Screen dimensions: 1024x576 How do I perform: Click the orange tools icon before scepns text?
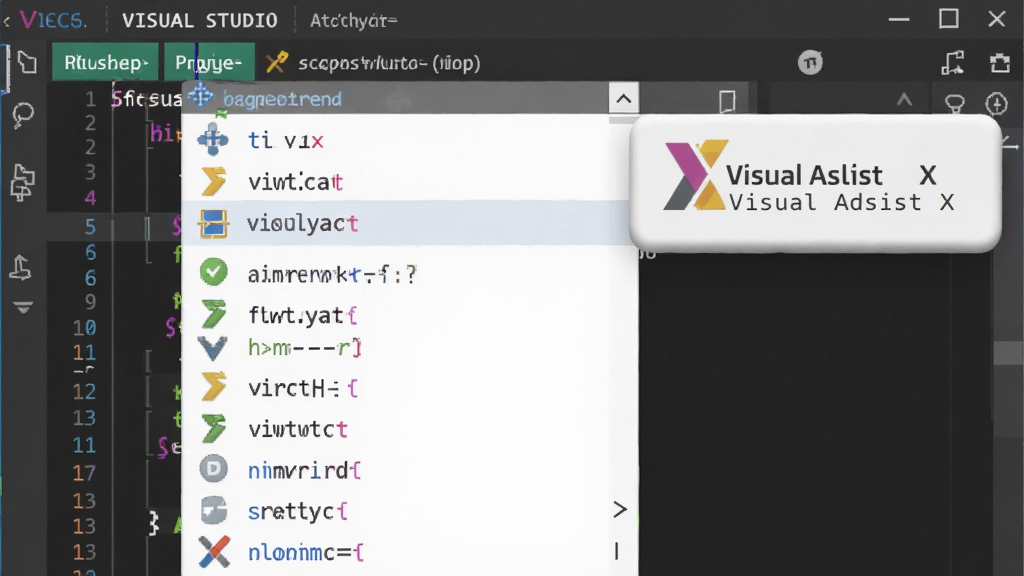(x=277, y=63)
